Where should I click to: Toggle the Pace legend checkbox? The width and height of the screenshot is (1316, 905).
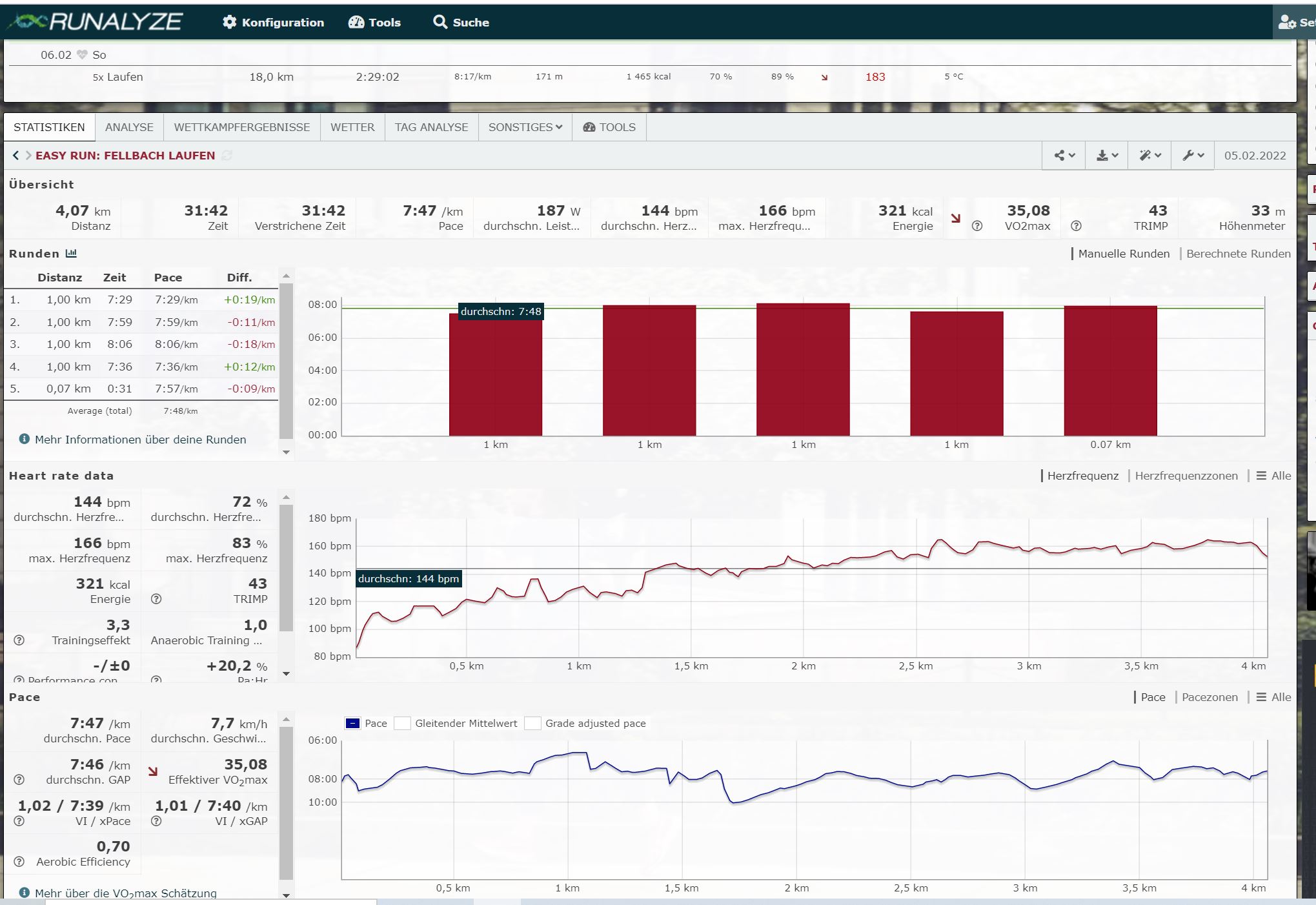(352, 724)
